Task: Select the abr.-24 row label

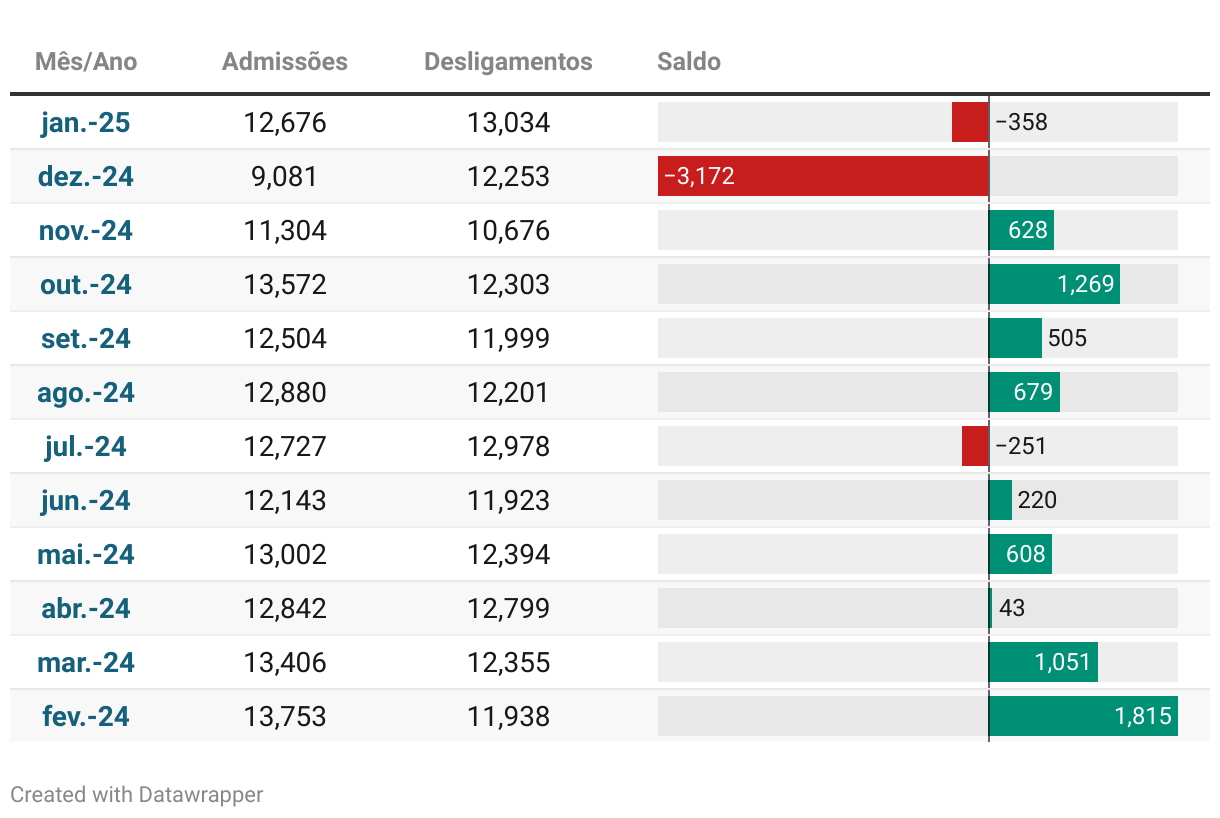Action: (x=86, y=609)
